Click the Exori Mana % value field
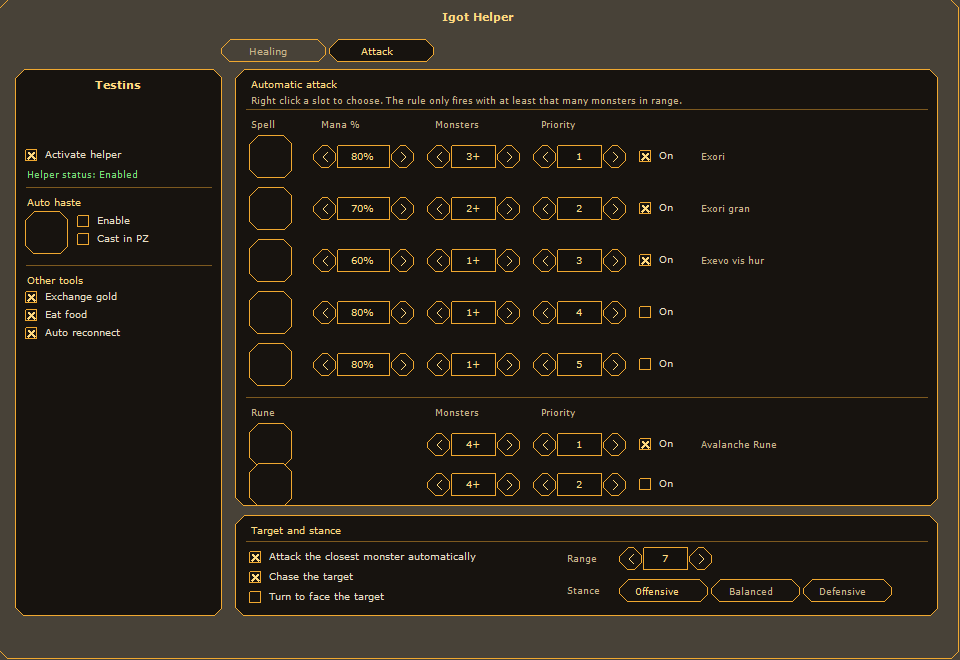 coord(363,157)
